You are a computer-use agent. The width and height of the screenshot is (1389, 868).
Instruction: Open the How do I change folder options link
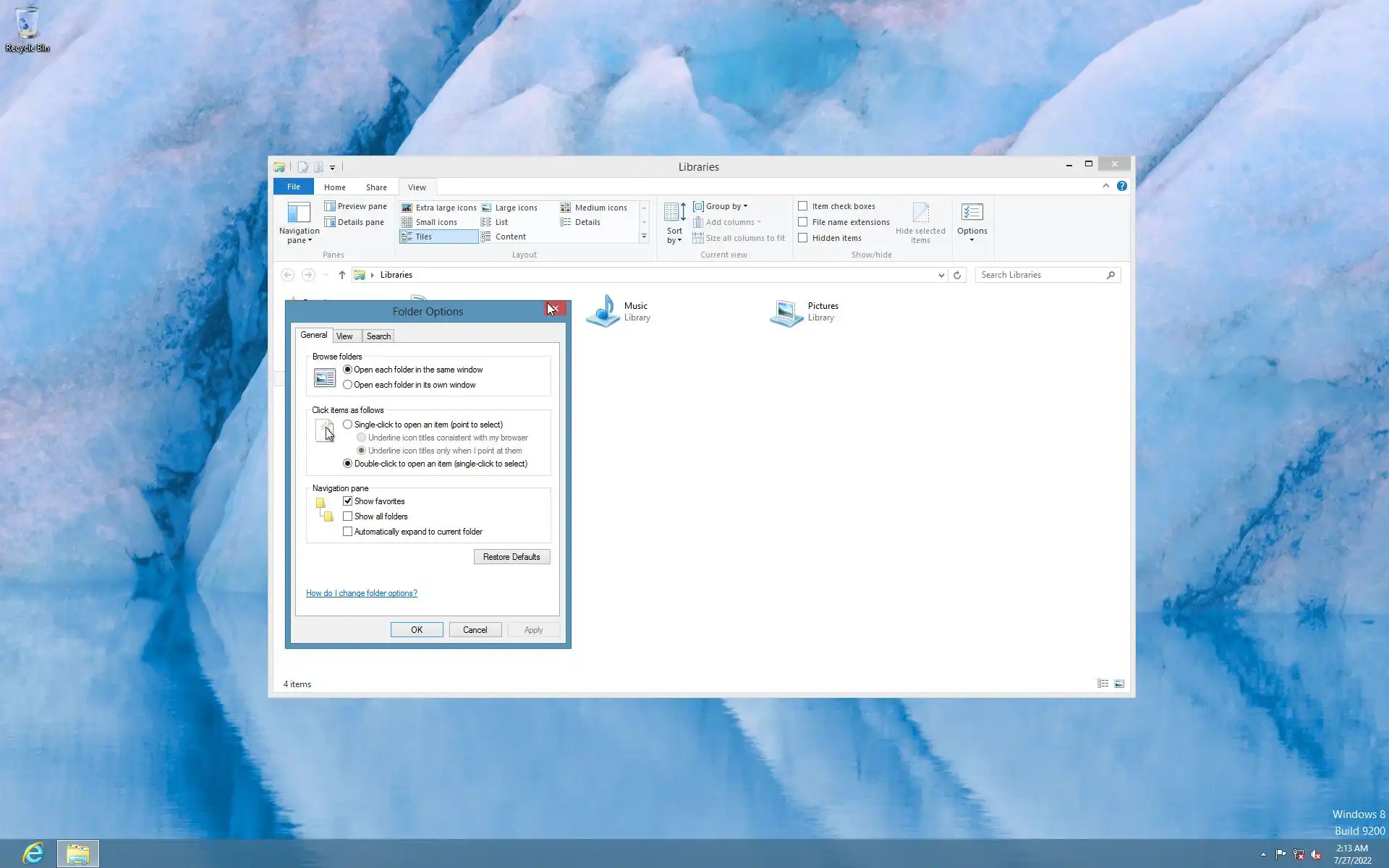tap(361, 593)
